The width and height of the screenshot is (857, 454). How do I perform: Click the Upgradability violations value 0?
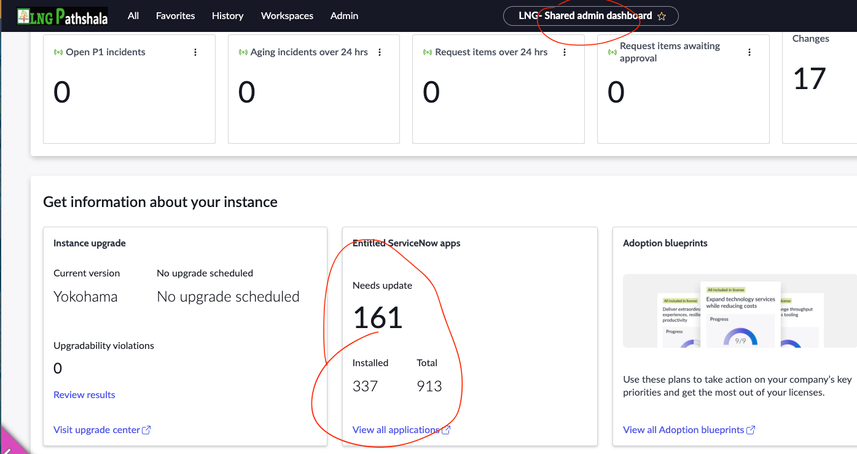(x=57, y=369)
